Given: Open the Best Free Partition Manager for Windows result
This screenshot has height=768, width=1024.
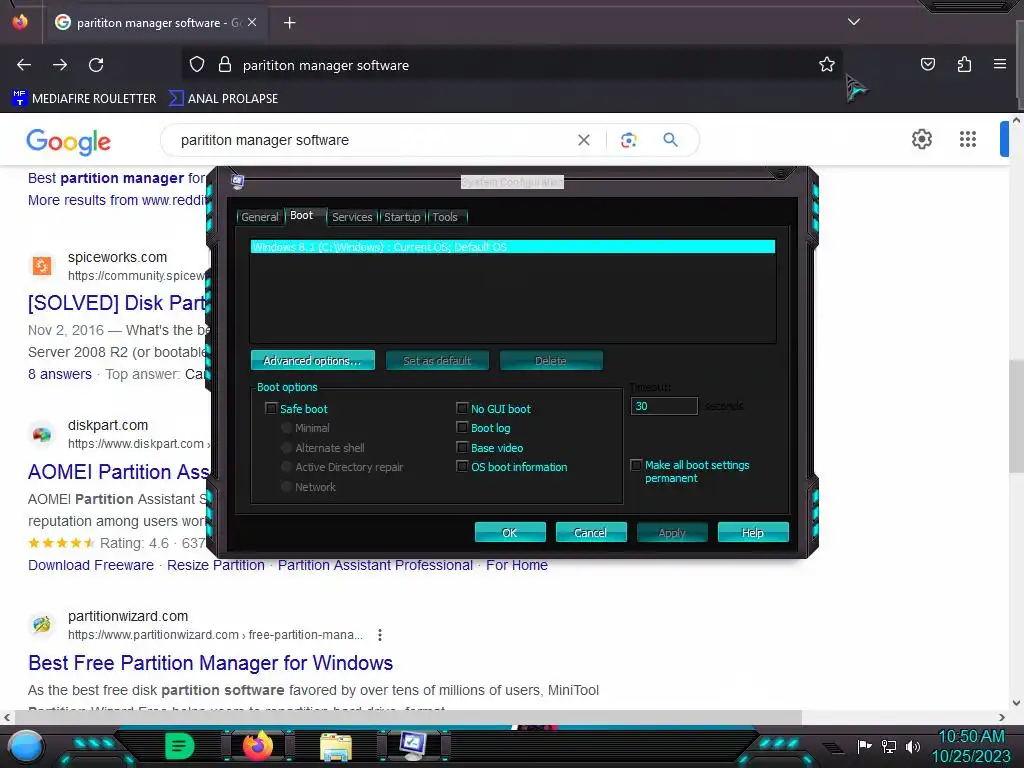Looking at the screenshot, I should pyautogui.click(x=210, y=663).
